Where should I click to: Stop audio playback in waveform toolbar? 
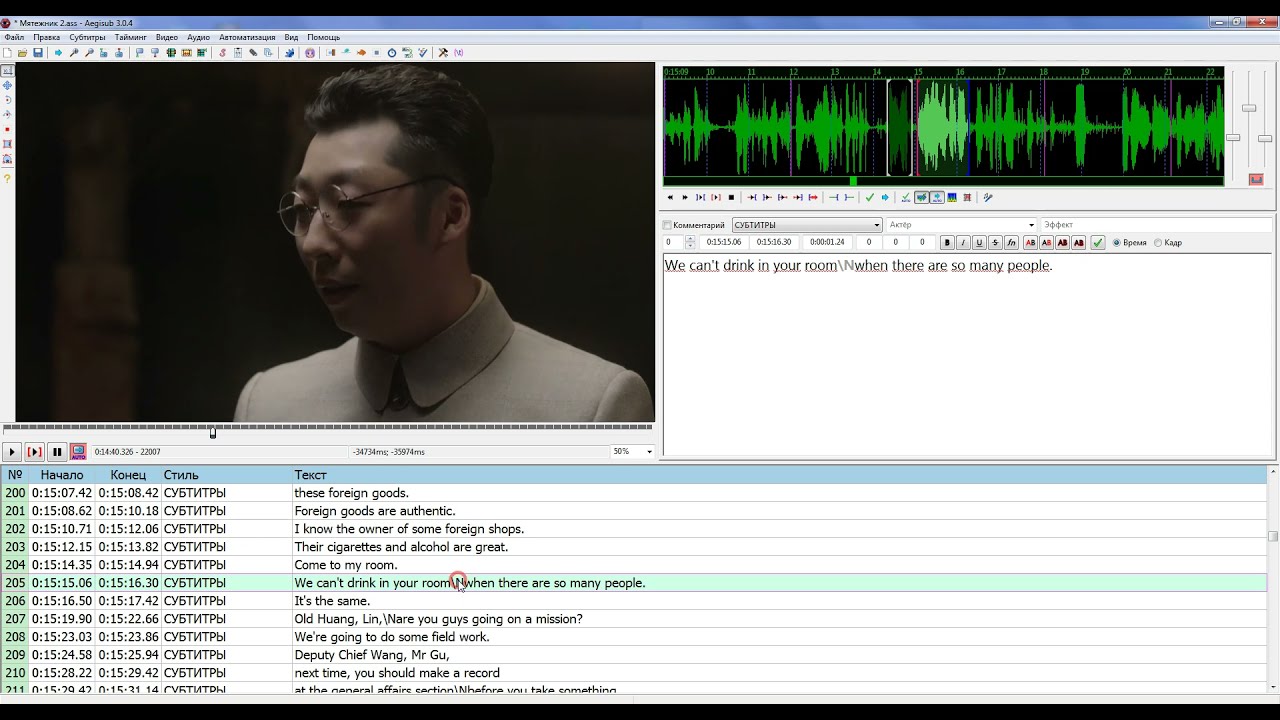tap(731, 198)
